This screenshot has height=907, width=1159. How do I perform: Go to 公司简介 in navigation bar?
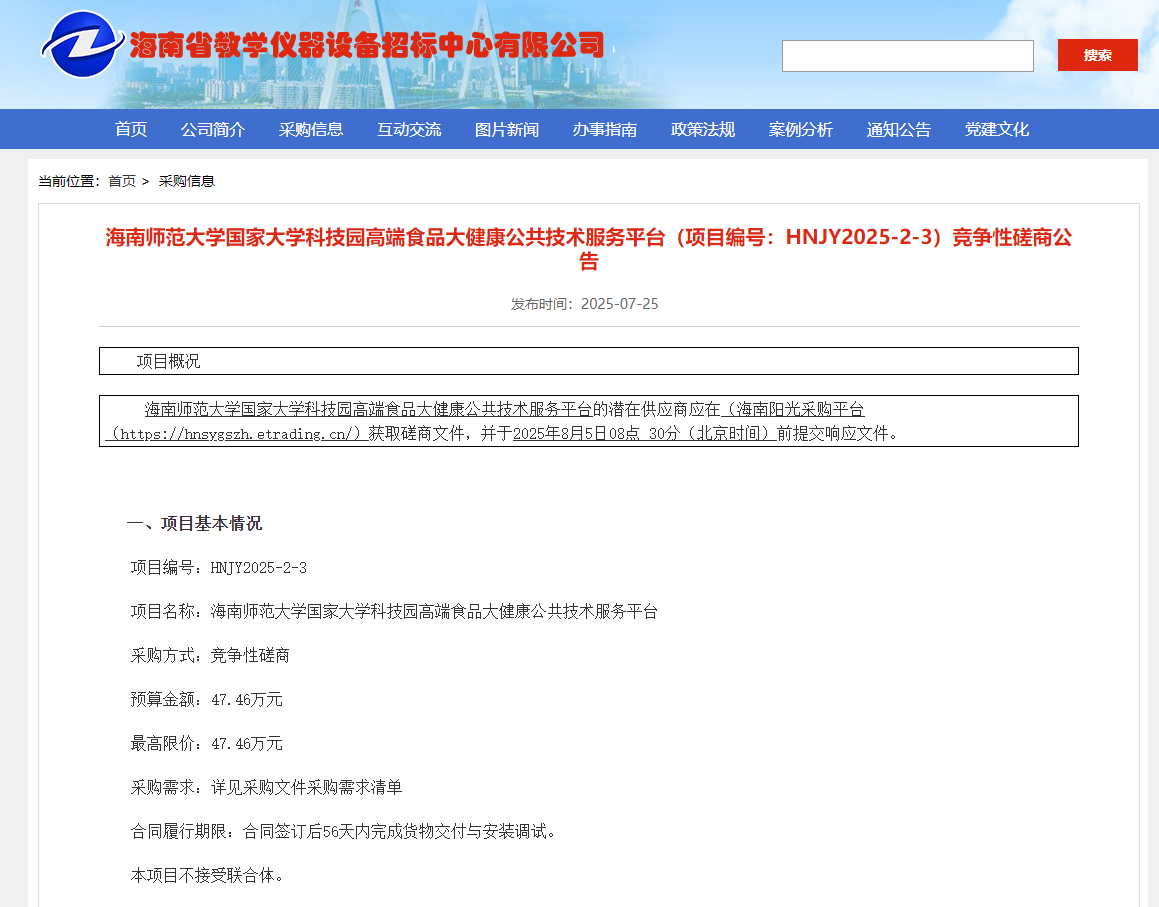pyautogui.click(x=213, y=129)
